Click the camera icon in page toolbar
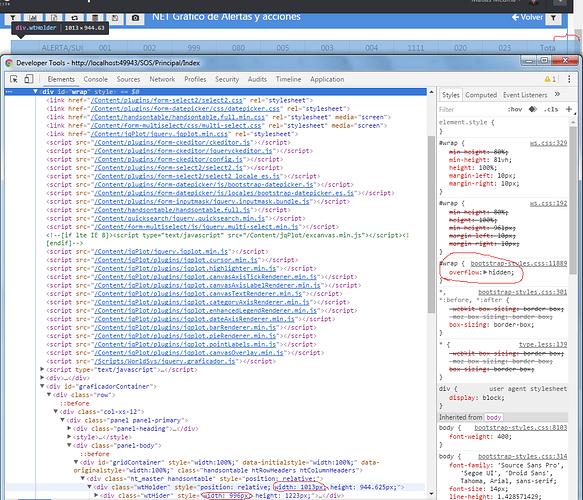This screenshot has width=583, height=500. click(135, 18)
